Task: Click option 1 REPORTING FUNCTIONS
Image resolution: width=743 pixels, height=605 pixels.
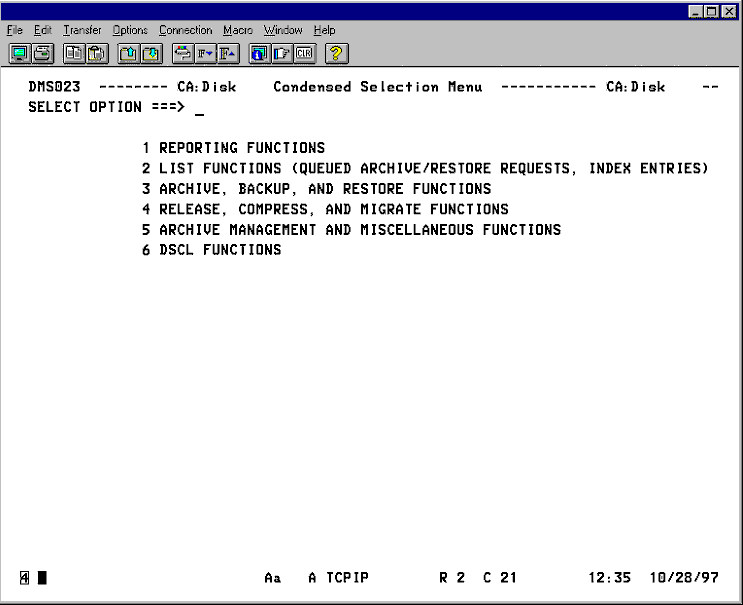Action: [x=234, y=148]
